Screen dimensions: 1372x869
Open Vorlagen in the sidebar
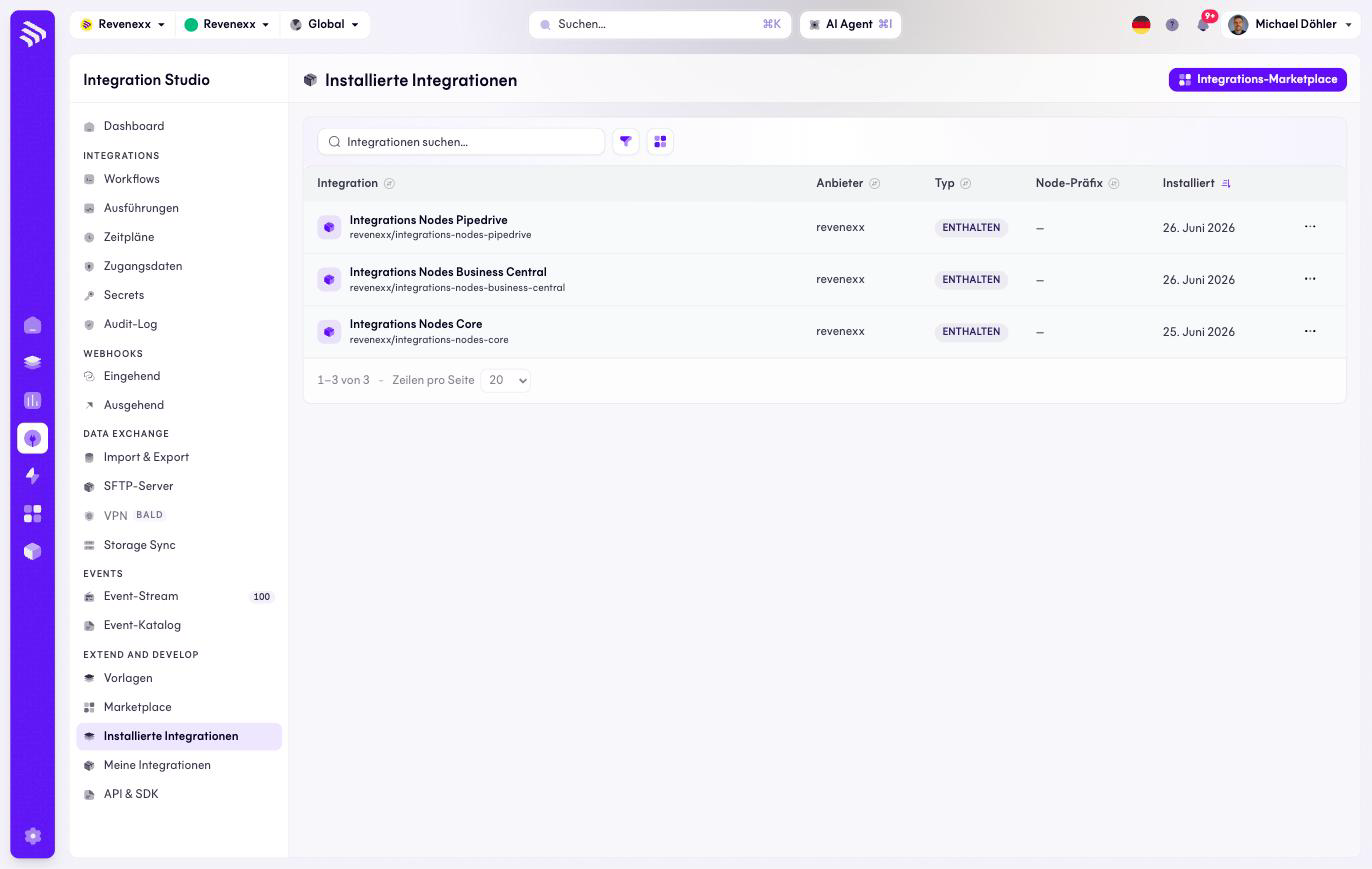coord(179,679)
